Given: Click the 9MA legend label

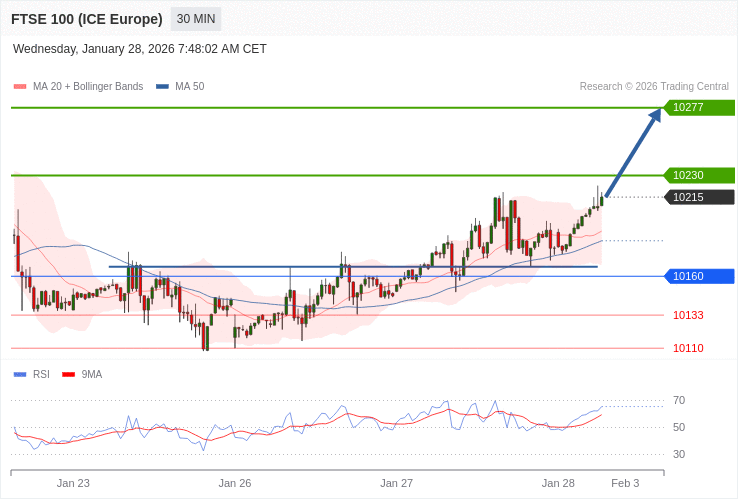Looking at the screenshot, I should tap(92, 375).
